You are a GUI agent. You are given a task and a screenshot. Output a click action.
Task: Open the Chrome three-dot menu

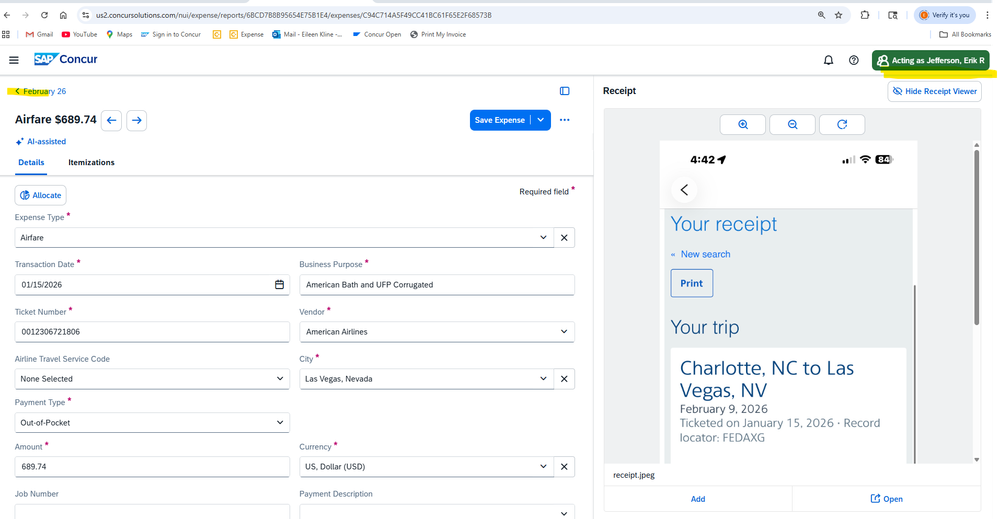tap(988, 15)
